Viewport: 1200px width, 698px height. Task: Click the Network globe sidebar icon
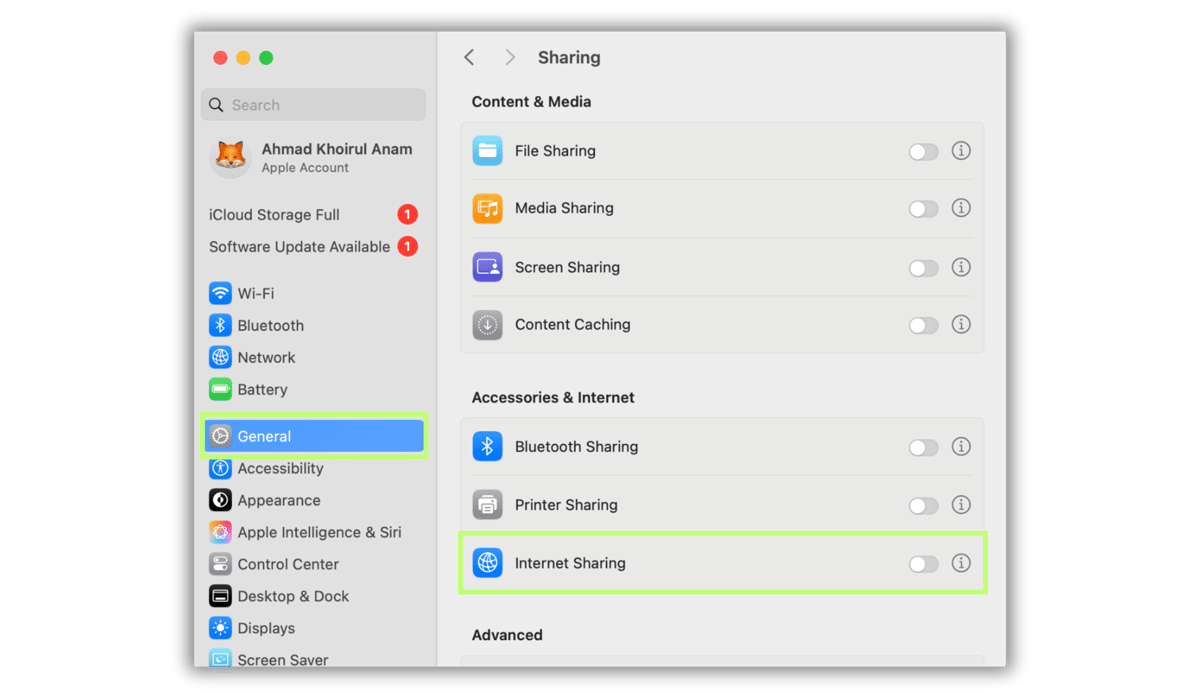(220, 357)
